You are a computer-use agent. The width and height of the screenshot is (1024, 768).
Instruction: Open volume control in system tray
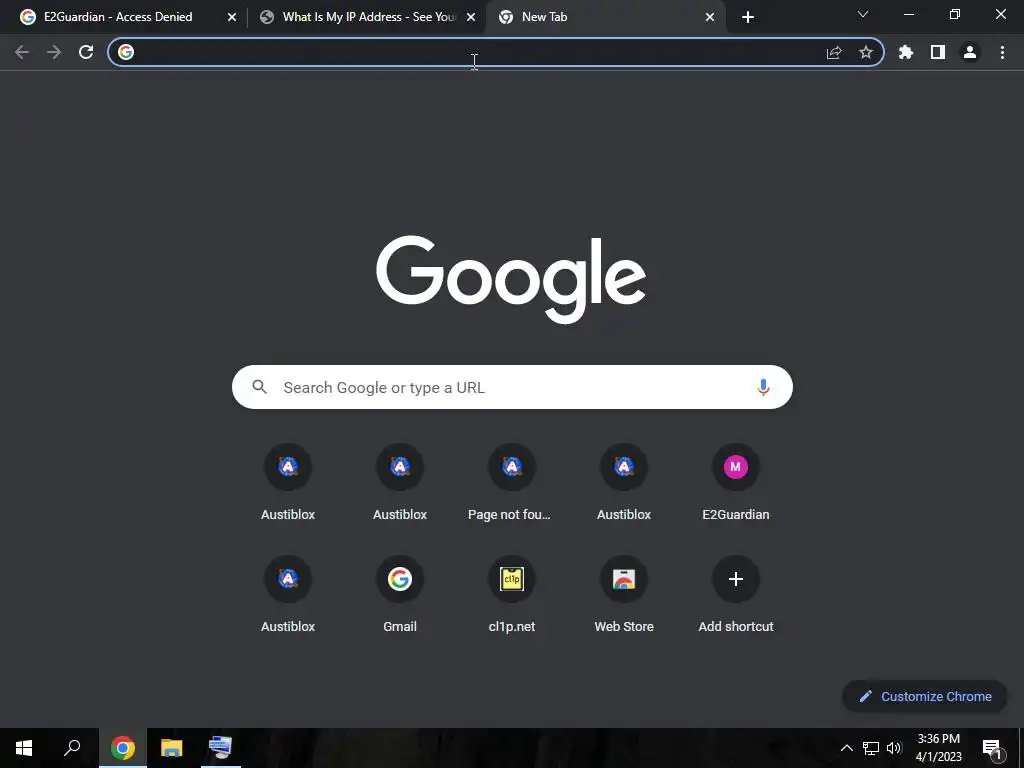click(894, 748)
